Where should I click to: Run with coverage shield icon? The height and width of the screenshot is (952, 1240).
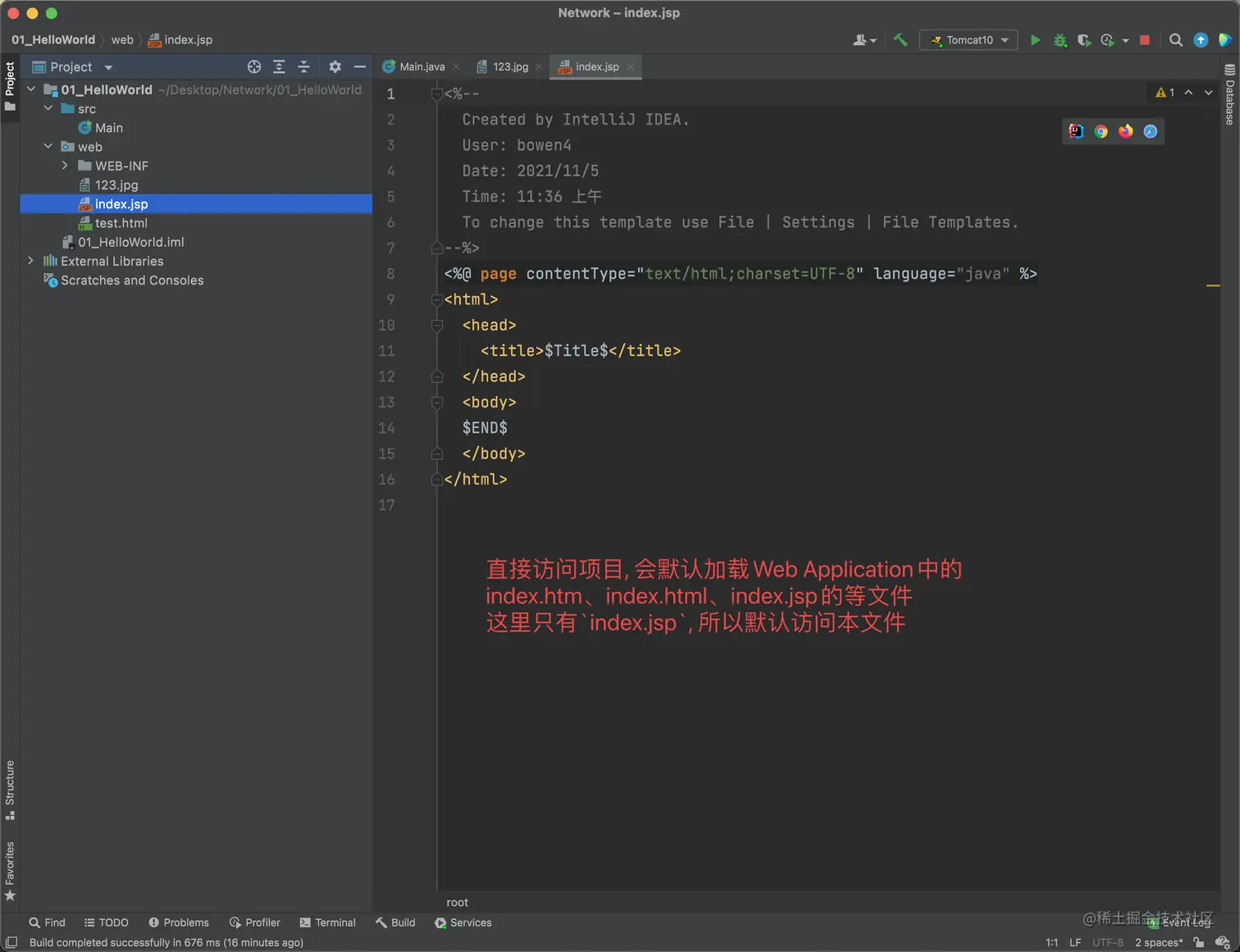coord(1083,39)
